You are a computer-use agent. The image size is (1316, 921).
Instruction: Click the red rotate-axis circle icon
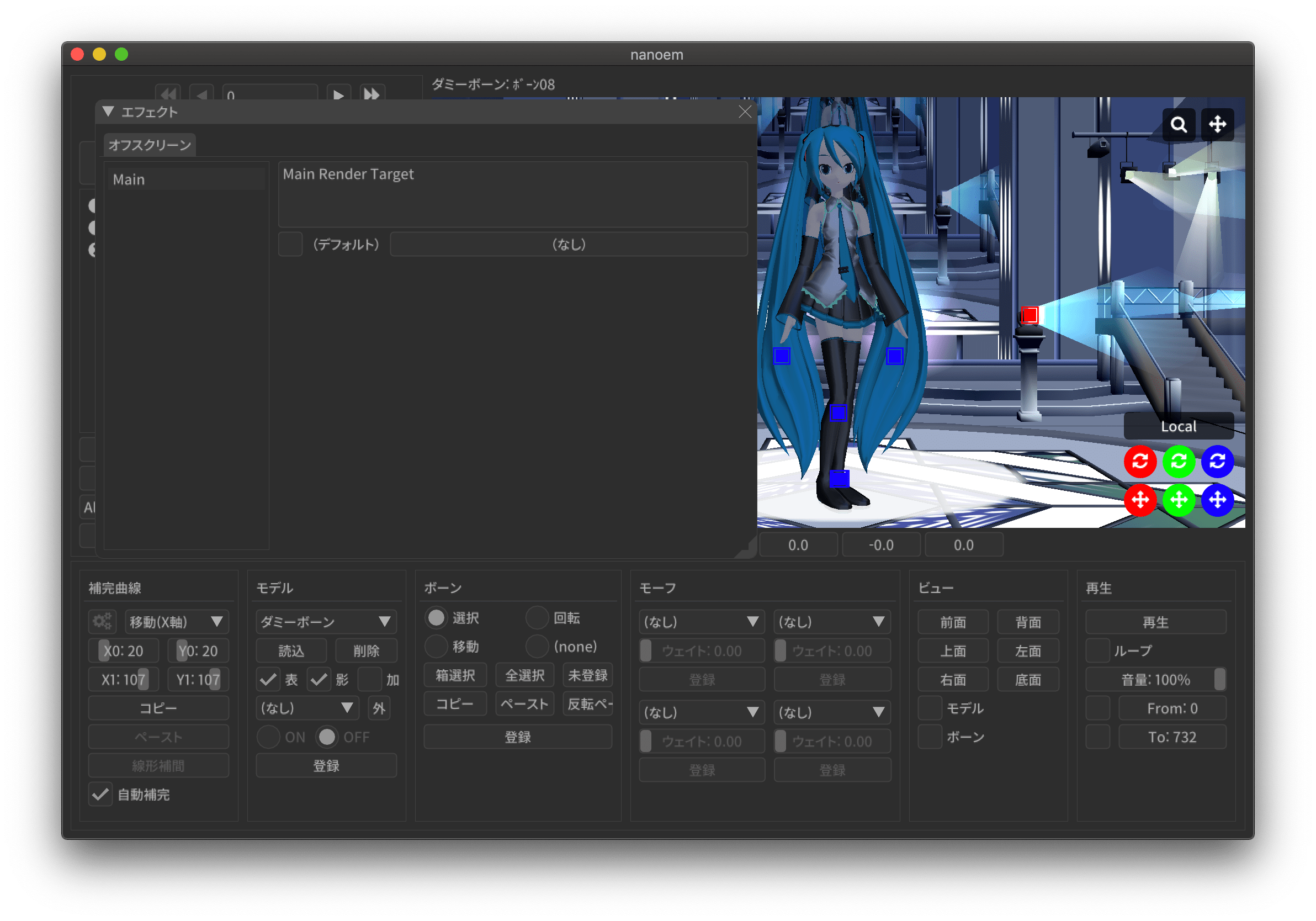pos(1139,461)
